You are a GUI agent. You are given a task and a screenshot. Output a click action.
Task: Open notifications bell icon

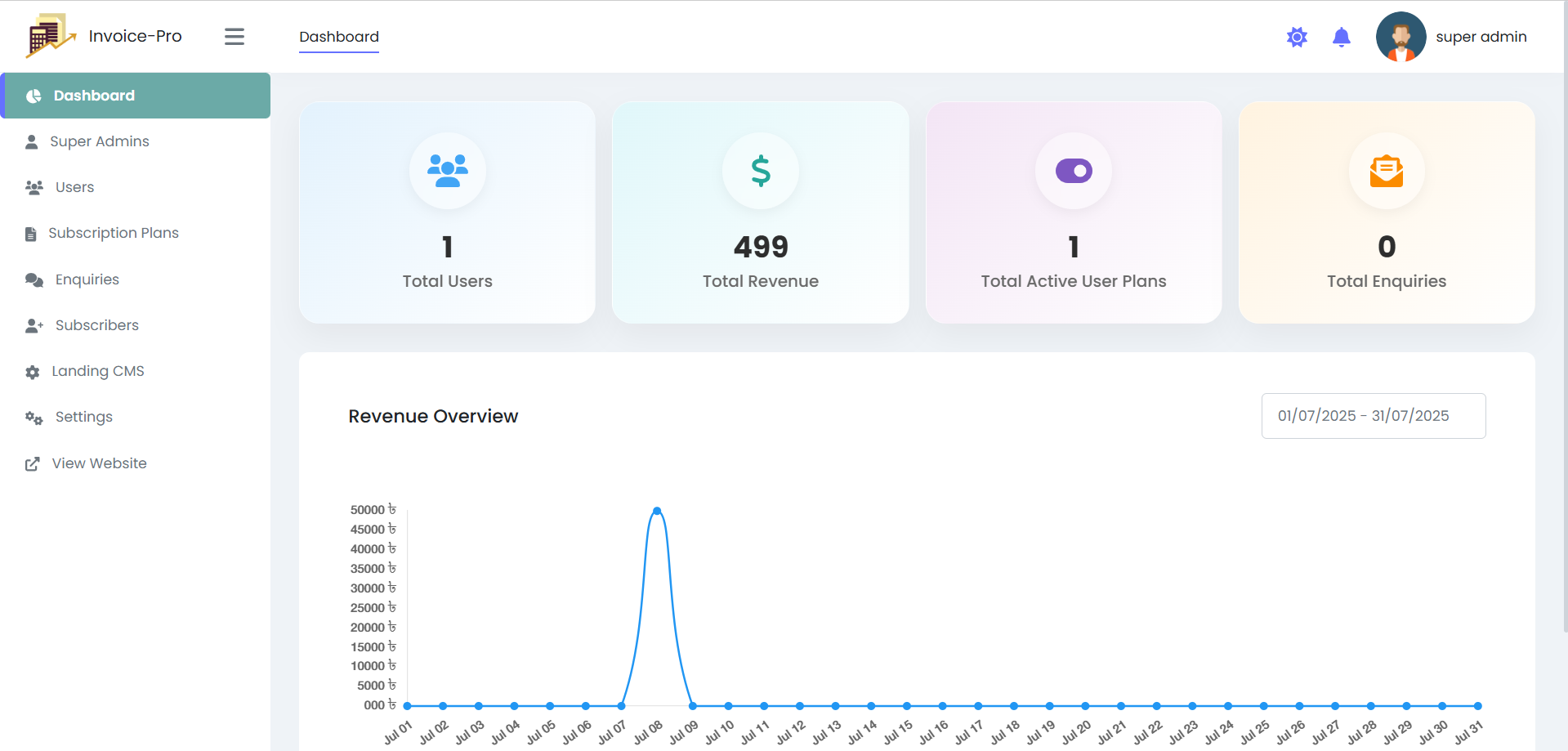1341,37
